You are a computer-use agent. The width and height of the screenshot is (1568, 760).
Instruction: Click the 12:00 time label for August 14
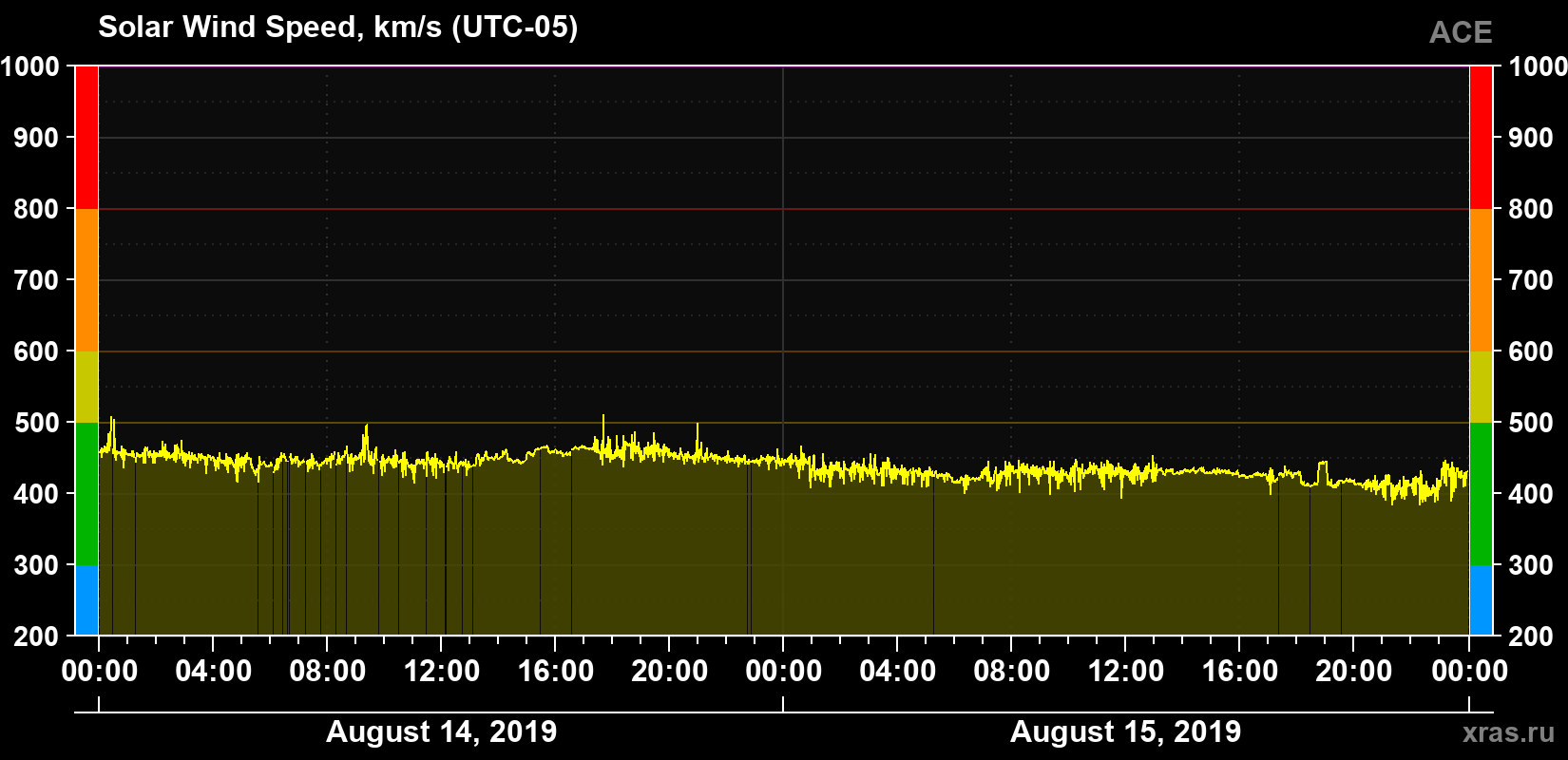(x=441, y=672)
